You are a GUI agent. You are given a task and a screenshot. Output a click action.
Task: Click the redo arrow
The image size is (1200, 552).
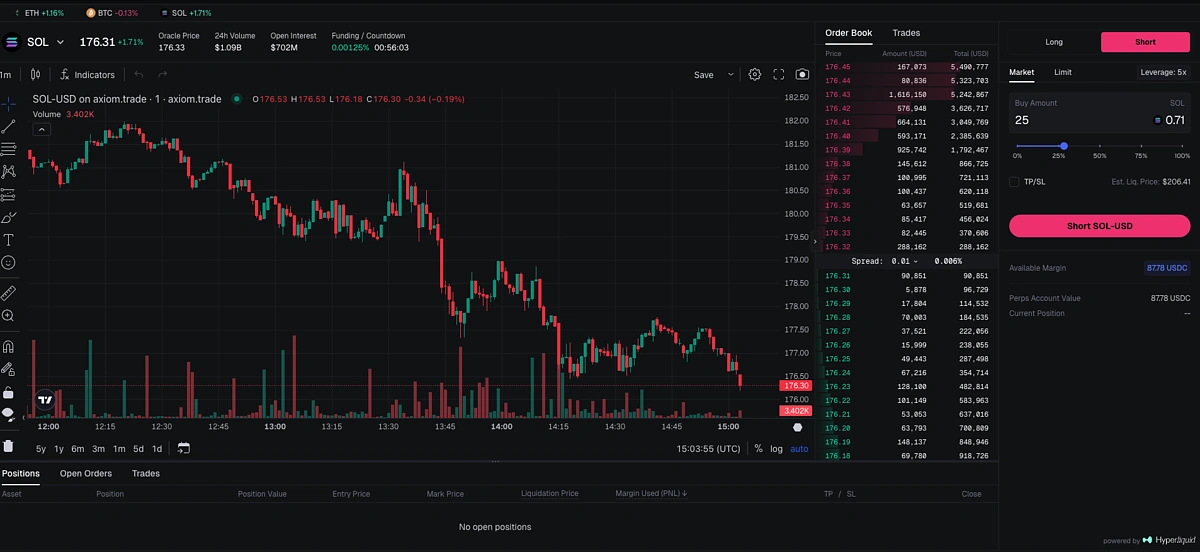click(162, 74)
